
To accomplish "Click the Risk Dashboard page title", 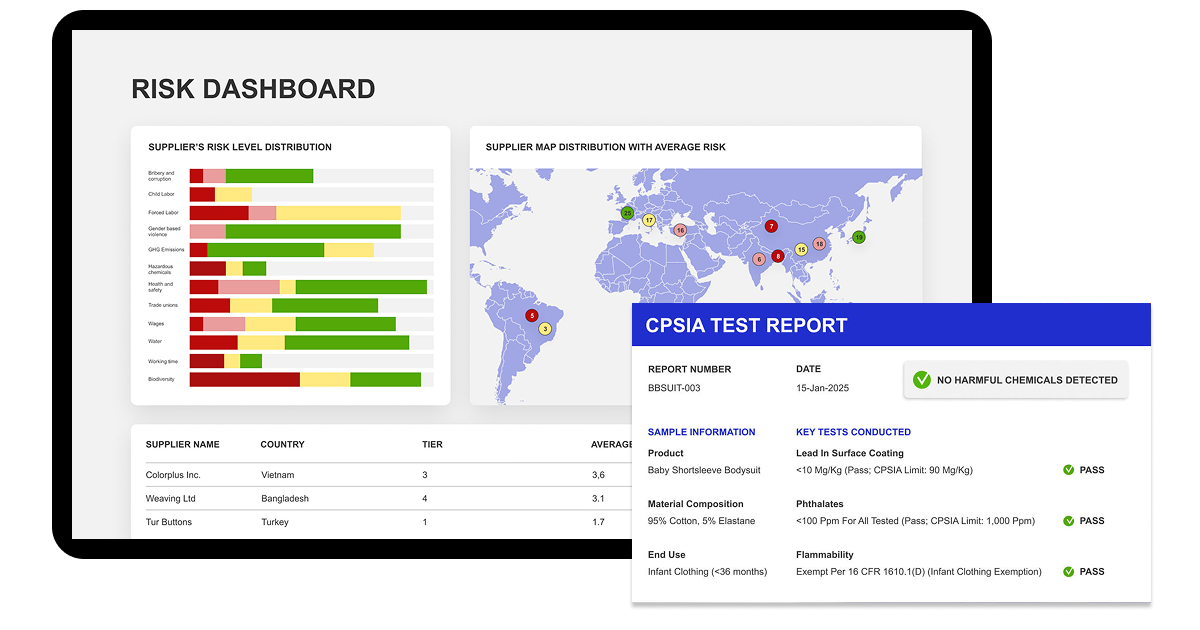I will coord(254,89).
